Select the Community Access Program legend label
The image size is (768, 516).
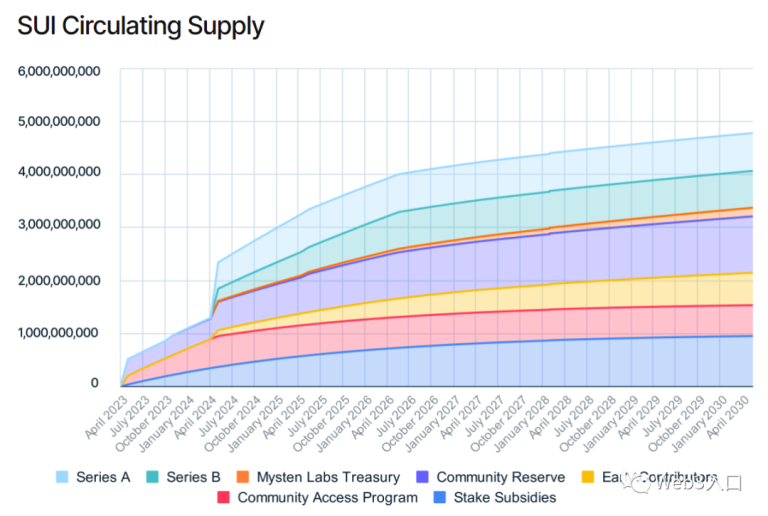(328, 498)
